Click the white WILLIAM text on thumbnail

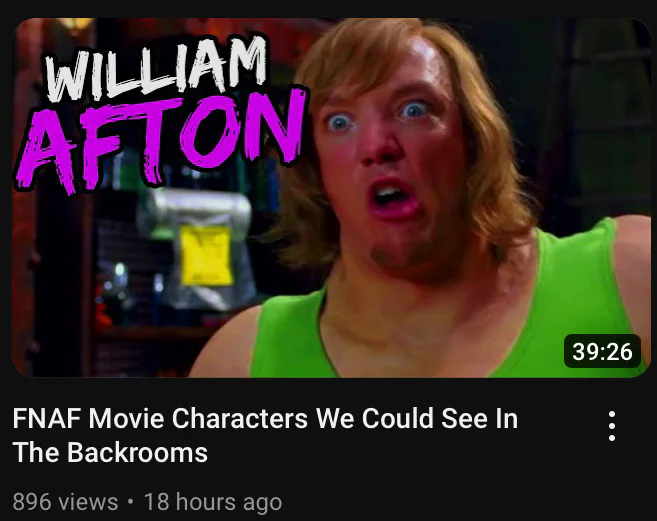coord(156,69)
